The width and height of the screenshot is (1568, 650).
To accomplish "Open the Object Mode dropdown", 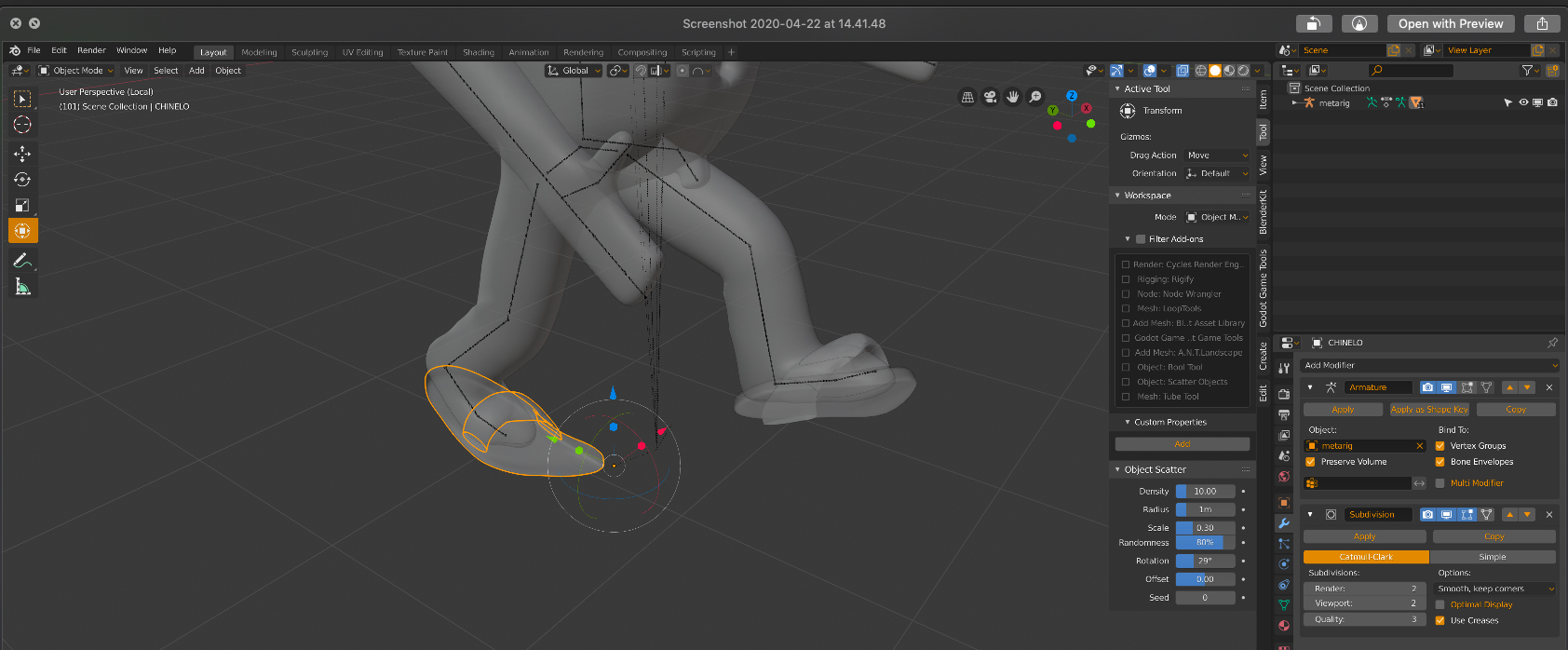I will pos(75,71).
